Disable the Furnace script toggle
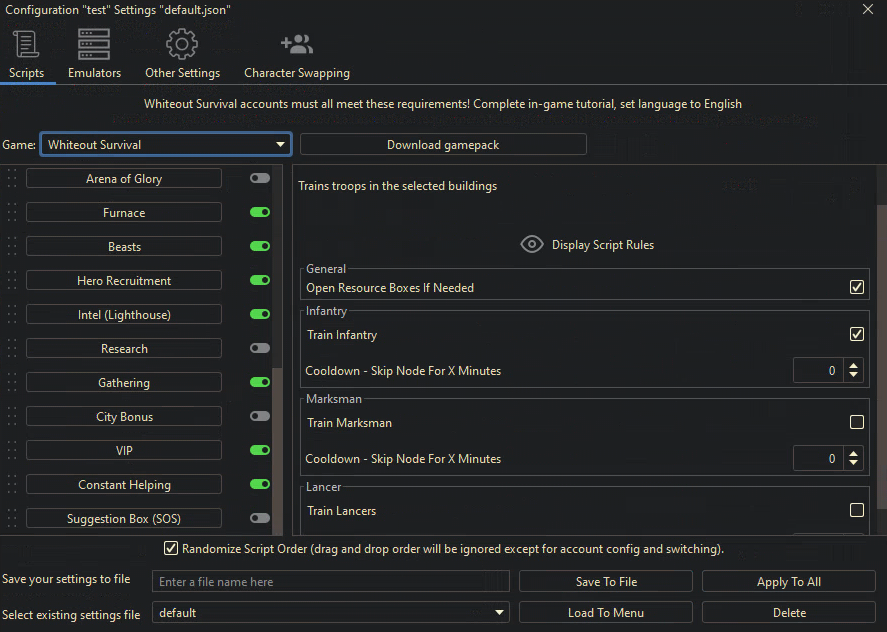 260,212
